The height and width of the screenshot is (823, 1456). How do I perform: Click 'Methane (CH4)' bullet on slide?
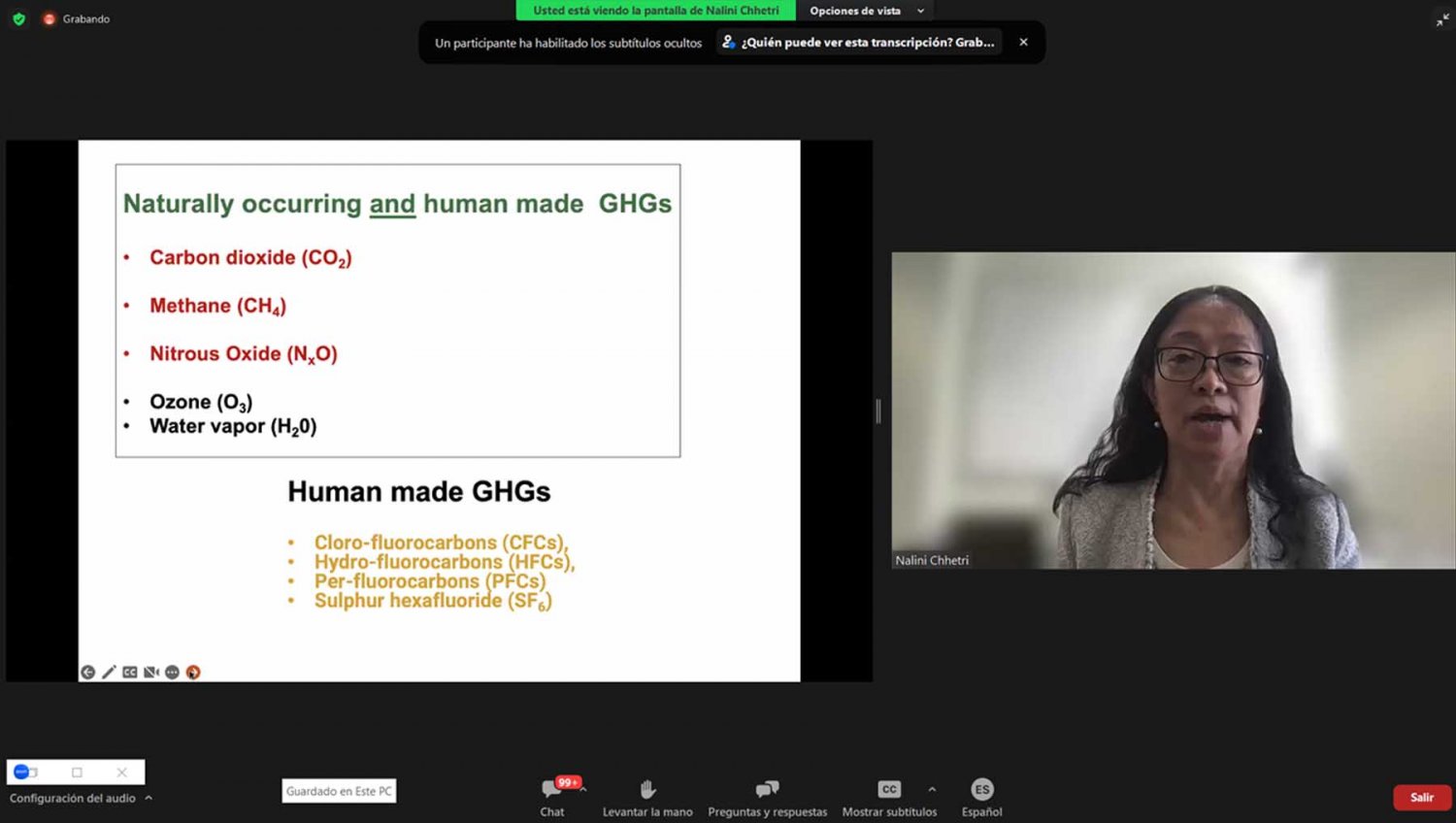pyautogui.click(x=217, y=306)
